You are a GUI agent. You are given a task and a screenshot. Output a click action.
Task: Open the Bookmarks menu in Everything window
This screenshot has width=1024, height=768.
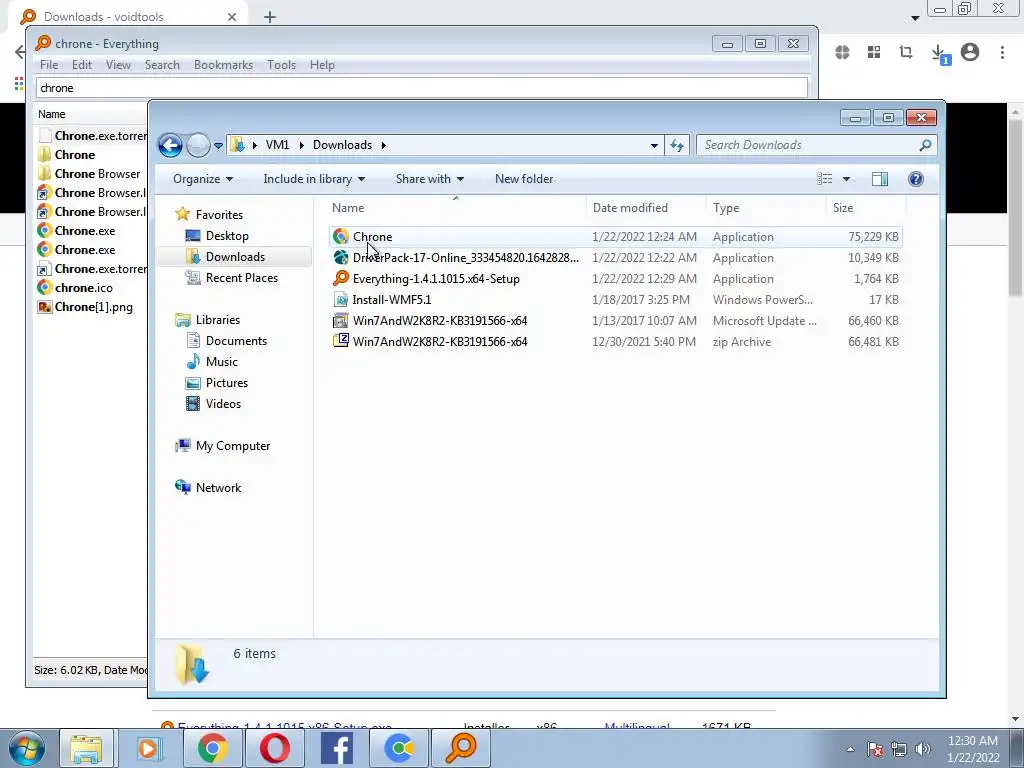223,65
